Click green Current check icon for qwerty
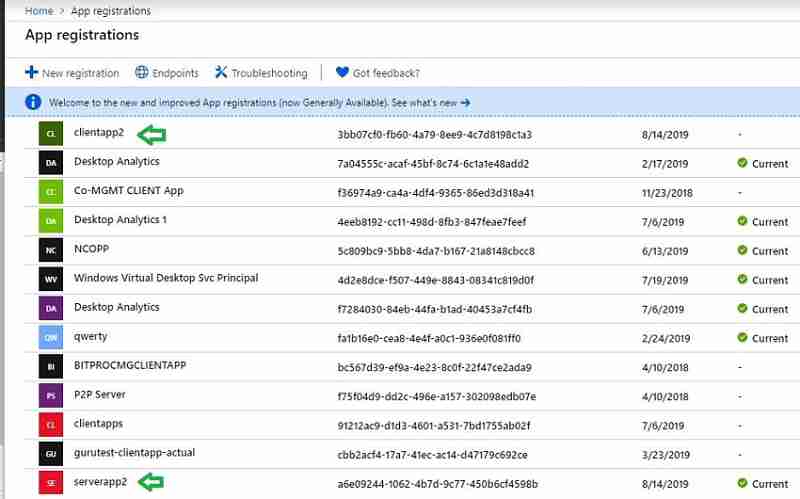 tap(742, 337)
